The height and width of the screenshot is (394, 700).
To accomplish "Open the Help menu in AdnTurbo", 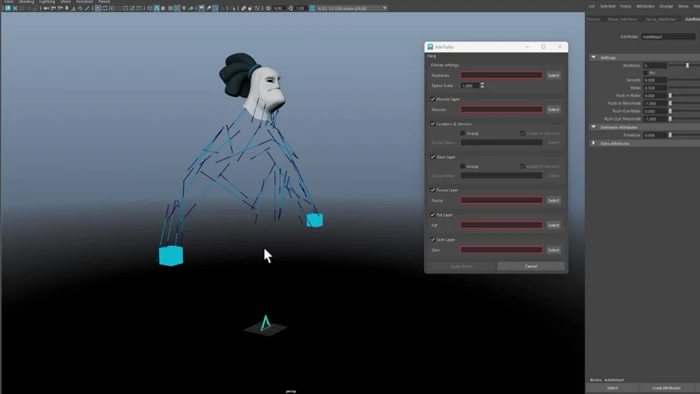I will click(x=432, y=56).
